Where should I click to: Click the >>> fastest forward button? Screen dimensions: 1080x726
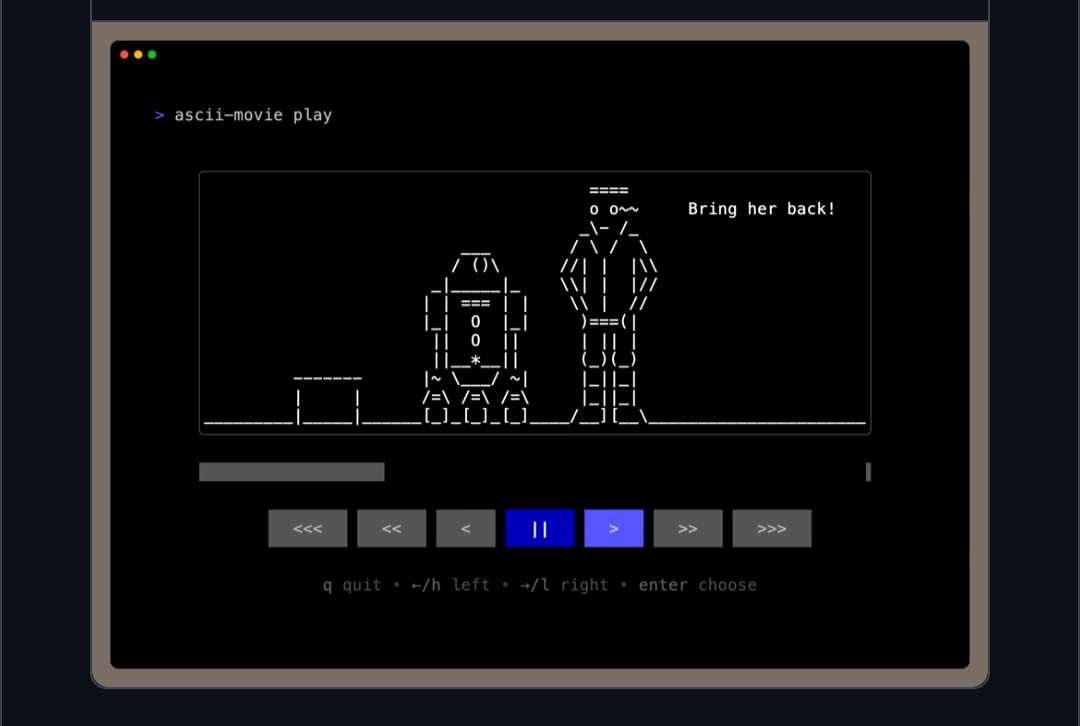pyautogui.click(x=771, y=528)
